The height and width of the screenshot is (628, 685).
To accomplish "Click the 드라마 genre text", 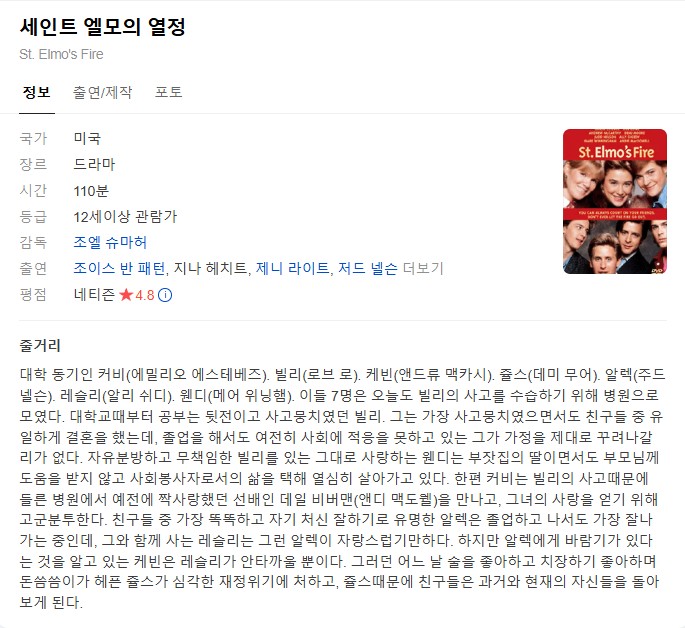I will coord(94,164).
